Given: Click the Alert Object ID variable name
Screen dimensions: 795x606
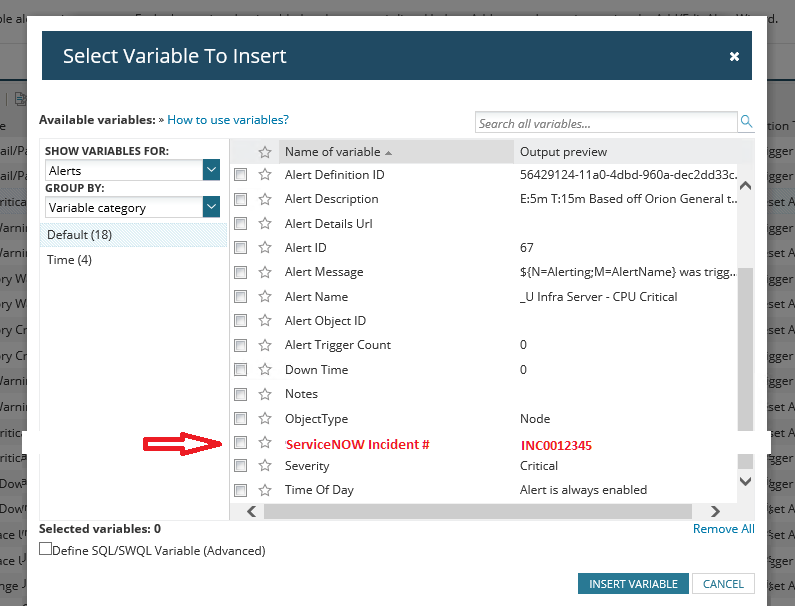Looking at the screenshot, I should (325, 320).
